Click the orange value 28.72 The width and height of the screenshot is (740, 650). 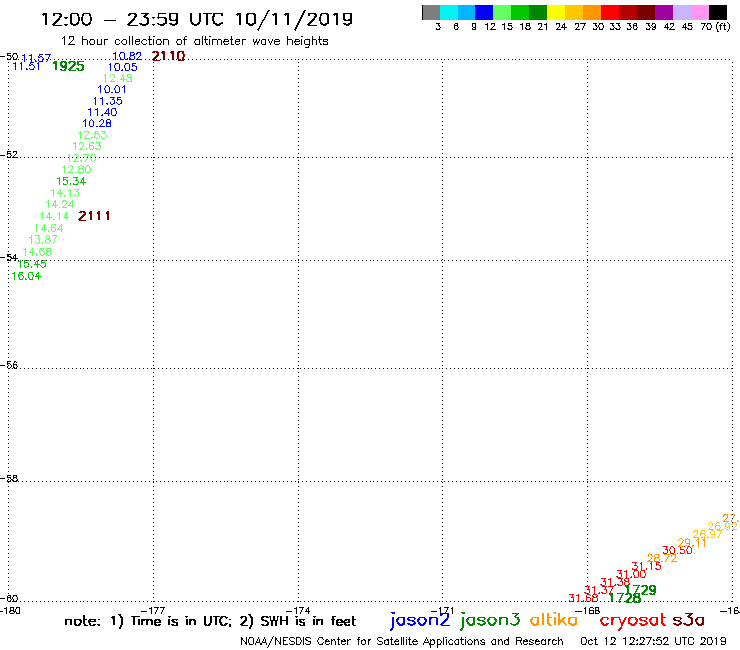click(662, 558)
